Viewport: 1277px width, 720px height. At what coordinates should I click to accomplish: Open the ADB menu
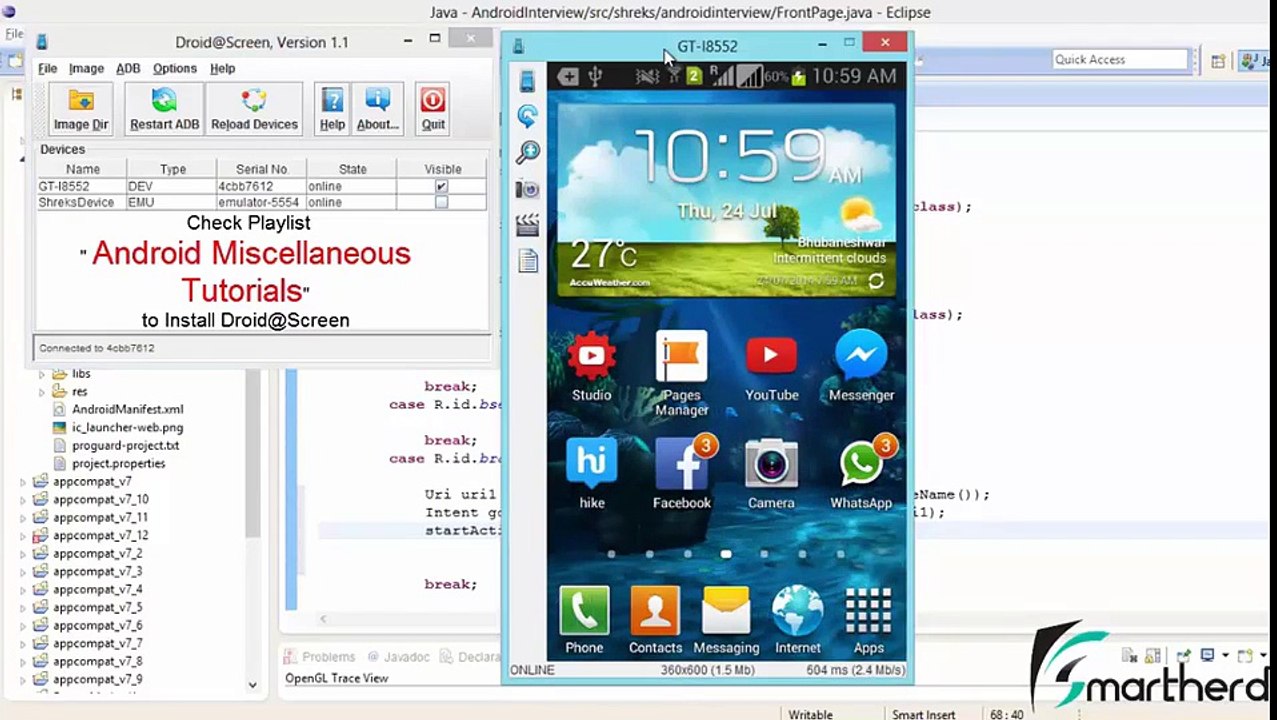tap(128, 68)
